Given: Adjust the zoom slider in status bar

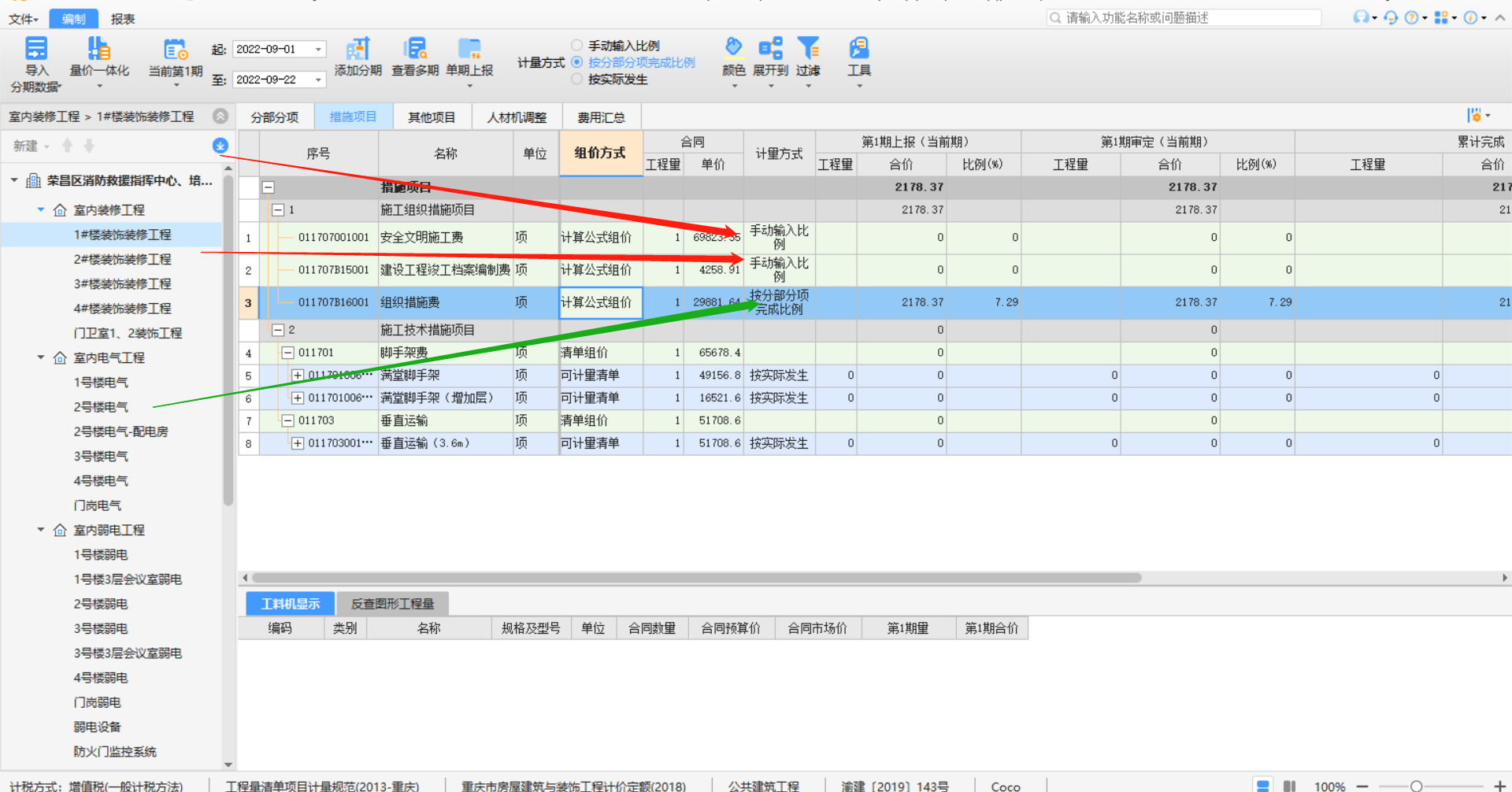Looking at the screenshot, I should [1416, 786].
